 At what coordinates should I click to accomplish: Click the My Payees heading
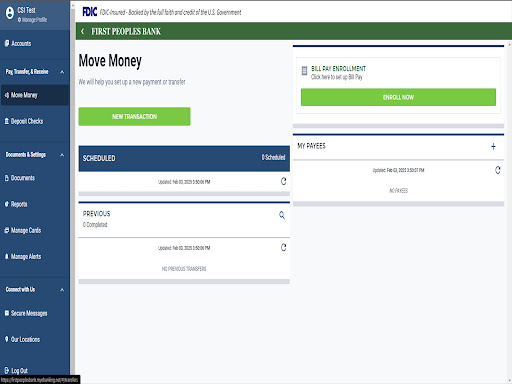coord(311,146)
